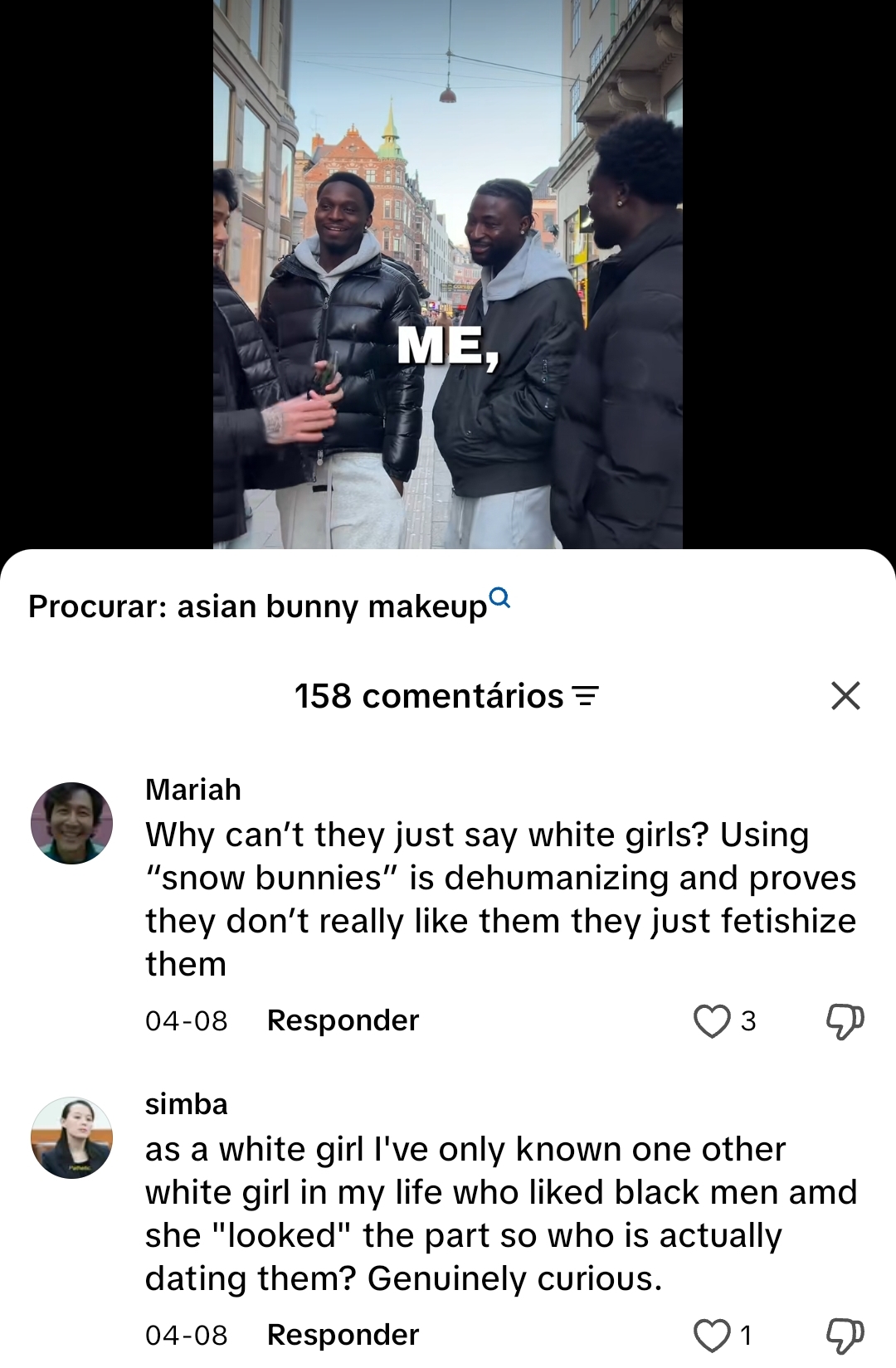Open Mariah's profile picture
The image size is (896, 1368).
[71, 823]
